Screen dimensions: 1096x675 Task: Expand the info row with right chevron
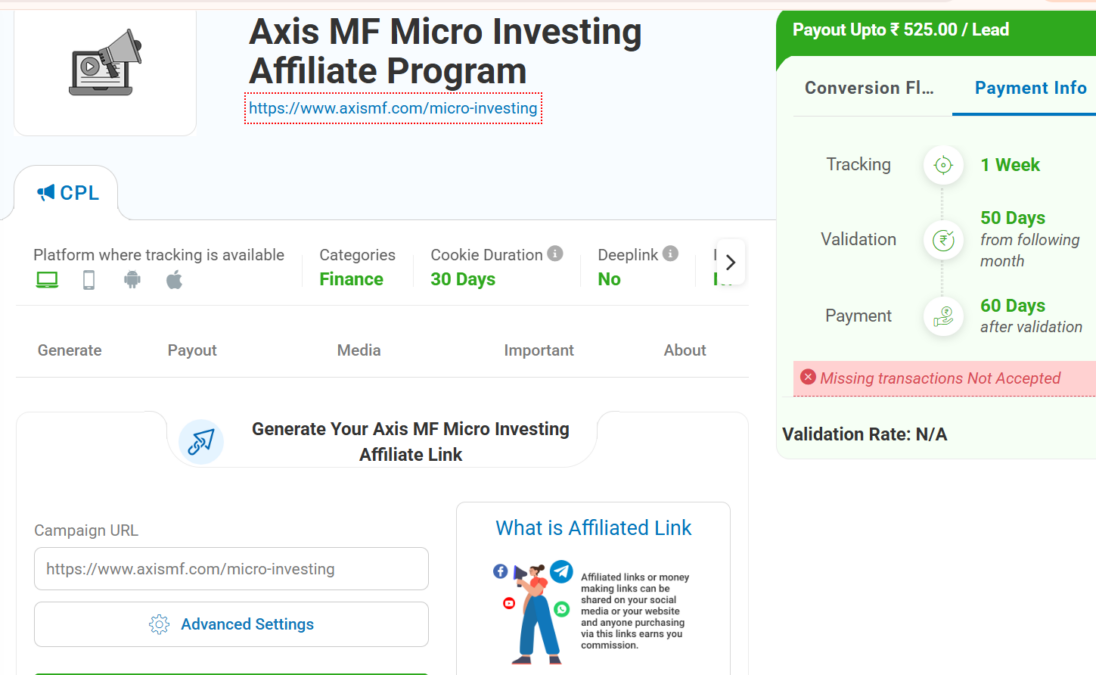(x=730, y=262)
